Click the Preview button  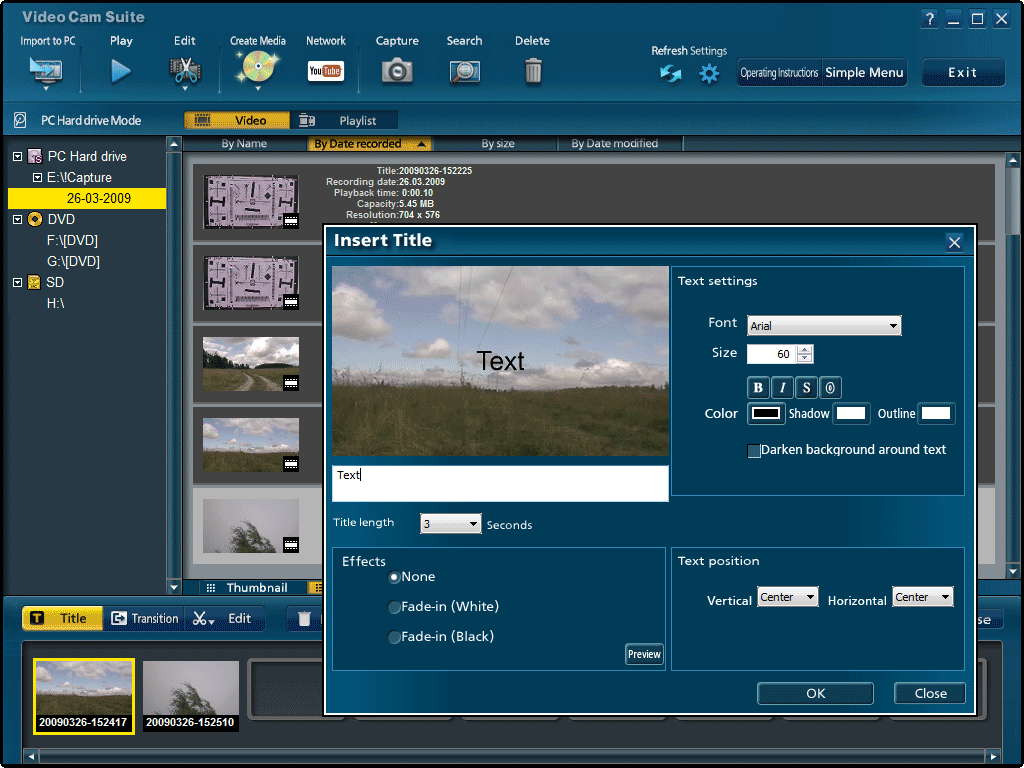(644, 654)
